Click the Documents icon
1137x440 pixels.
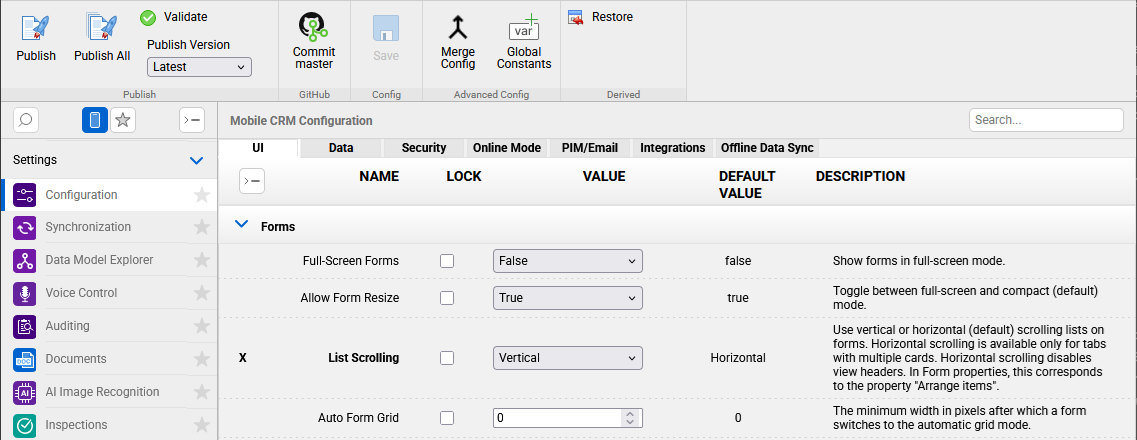pyautogui.click(x=25, y=360)
